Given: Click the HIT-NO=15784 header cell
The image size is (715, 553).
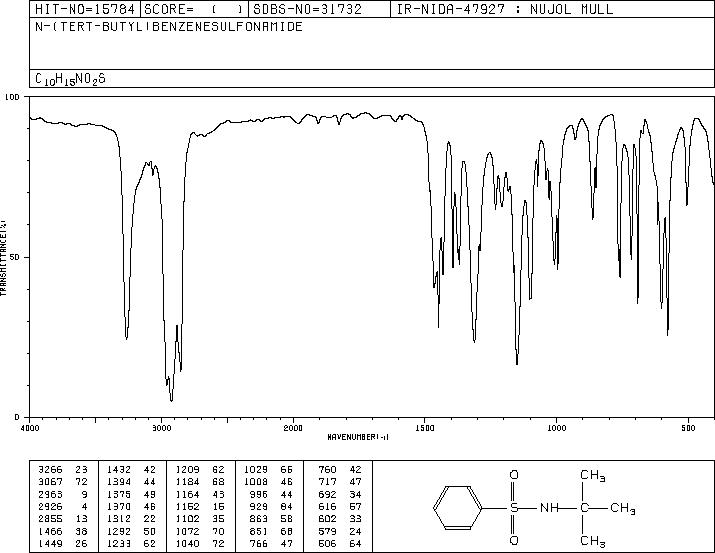Looking at the screenshot, I should pos(85,9).
